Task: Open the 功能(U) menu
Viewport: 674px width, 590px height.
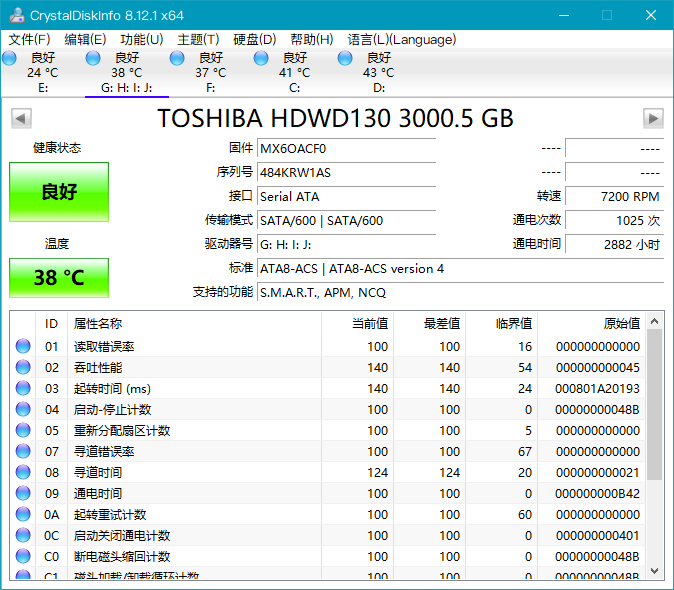Action: 142,40
